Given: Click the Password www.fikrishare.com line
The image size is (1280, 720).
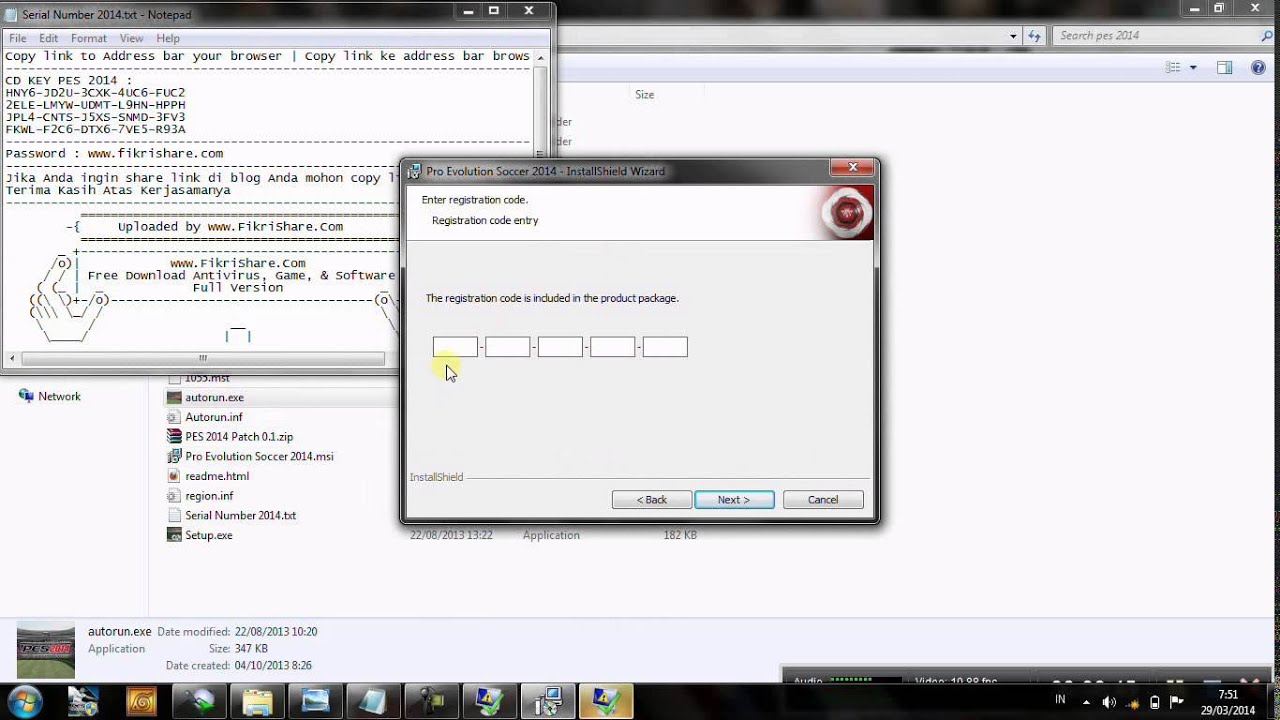Looking at the screenshot, I should [114, 154].
